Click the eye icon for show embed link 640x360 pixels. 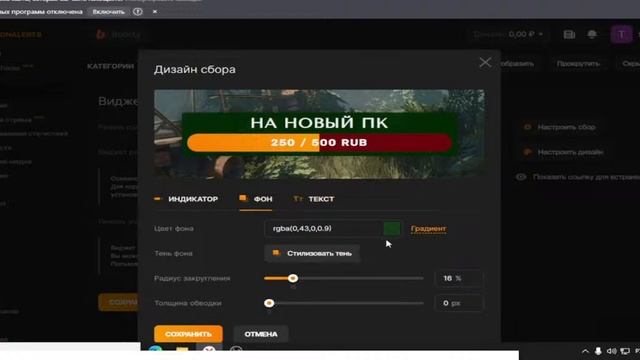521,177
